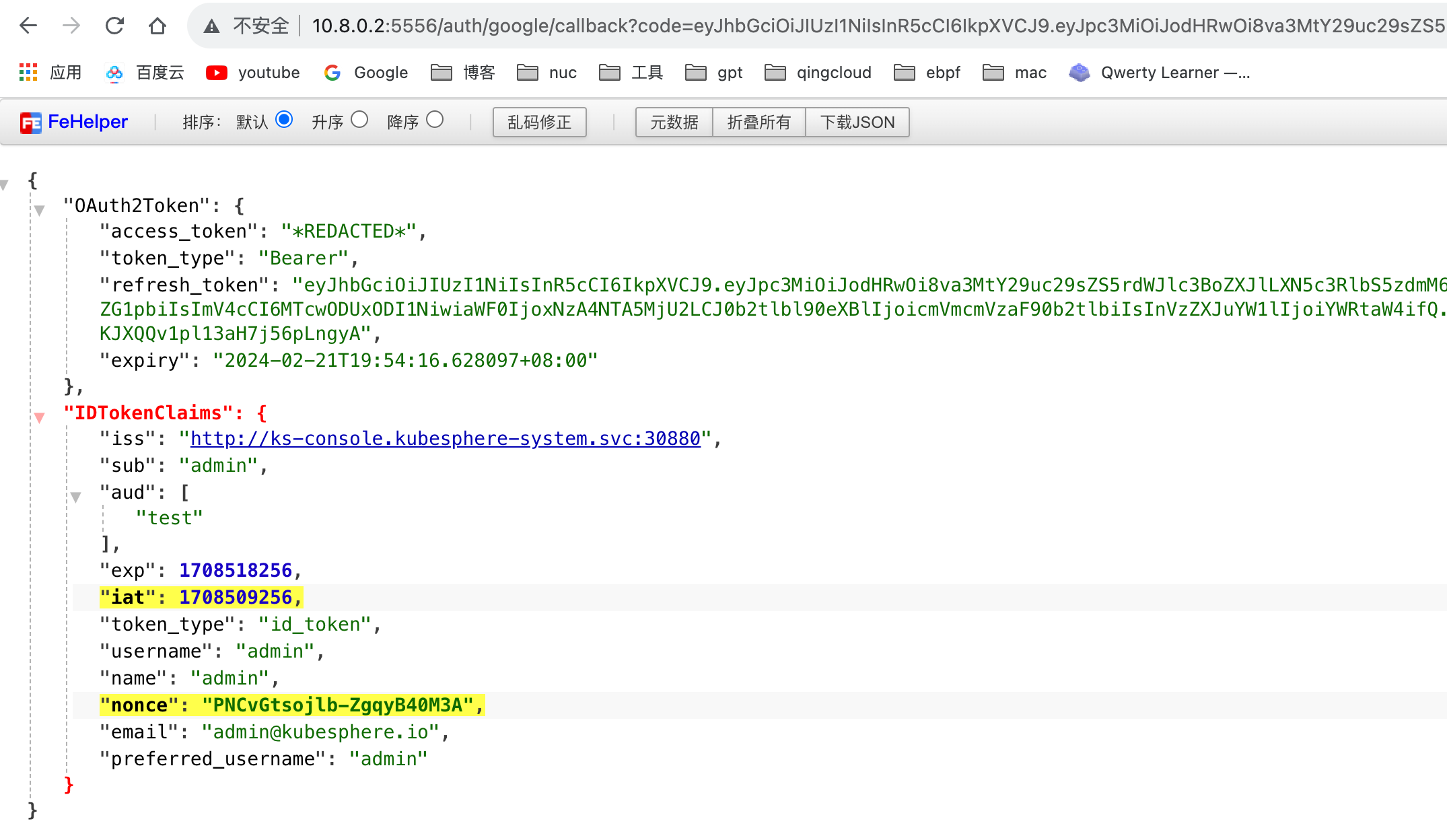
Task: Click the admin@kubesphere.io email value
Action: pos(320,732)
